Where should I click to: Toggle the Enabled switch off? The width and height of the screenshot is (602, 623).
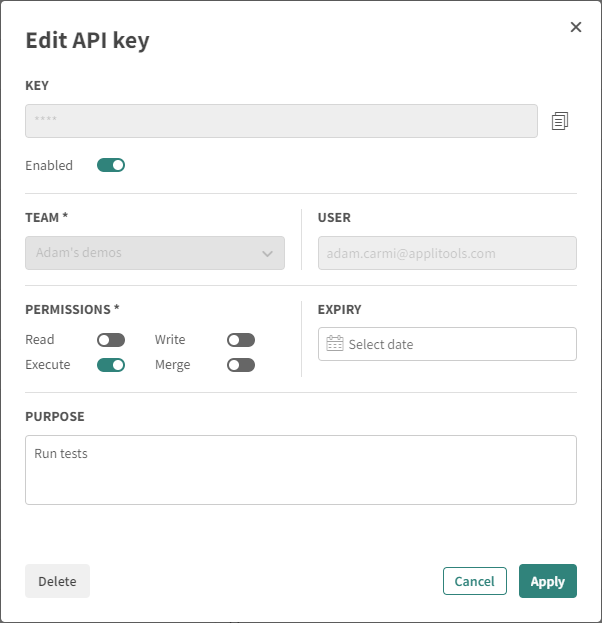[x=111, y=165]
